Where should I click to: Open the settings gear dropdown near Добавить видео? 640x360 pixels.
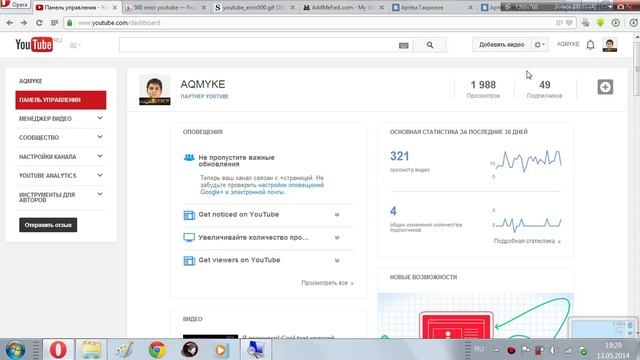(x=540, y=45)
